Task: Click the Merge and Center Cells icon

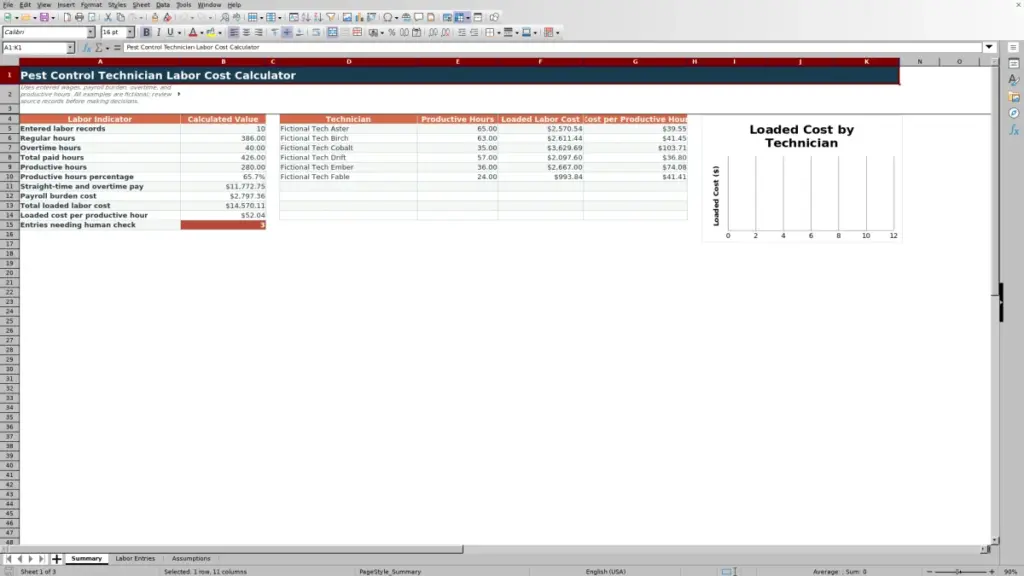Action: (332, 33)
